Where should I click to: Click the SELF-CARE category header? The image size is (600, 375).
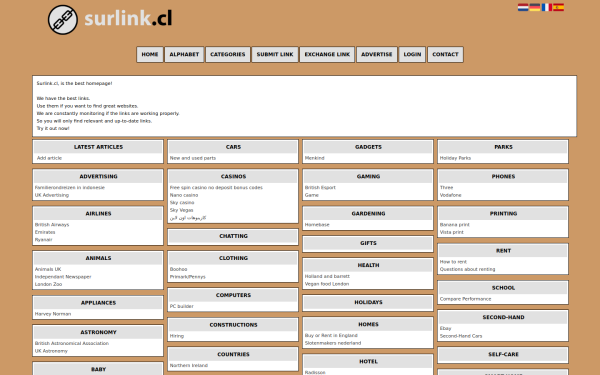[x=503, y=354]
